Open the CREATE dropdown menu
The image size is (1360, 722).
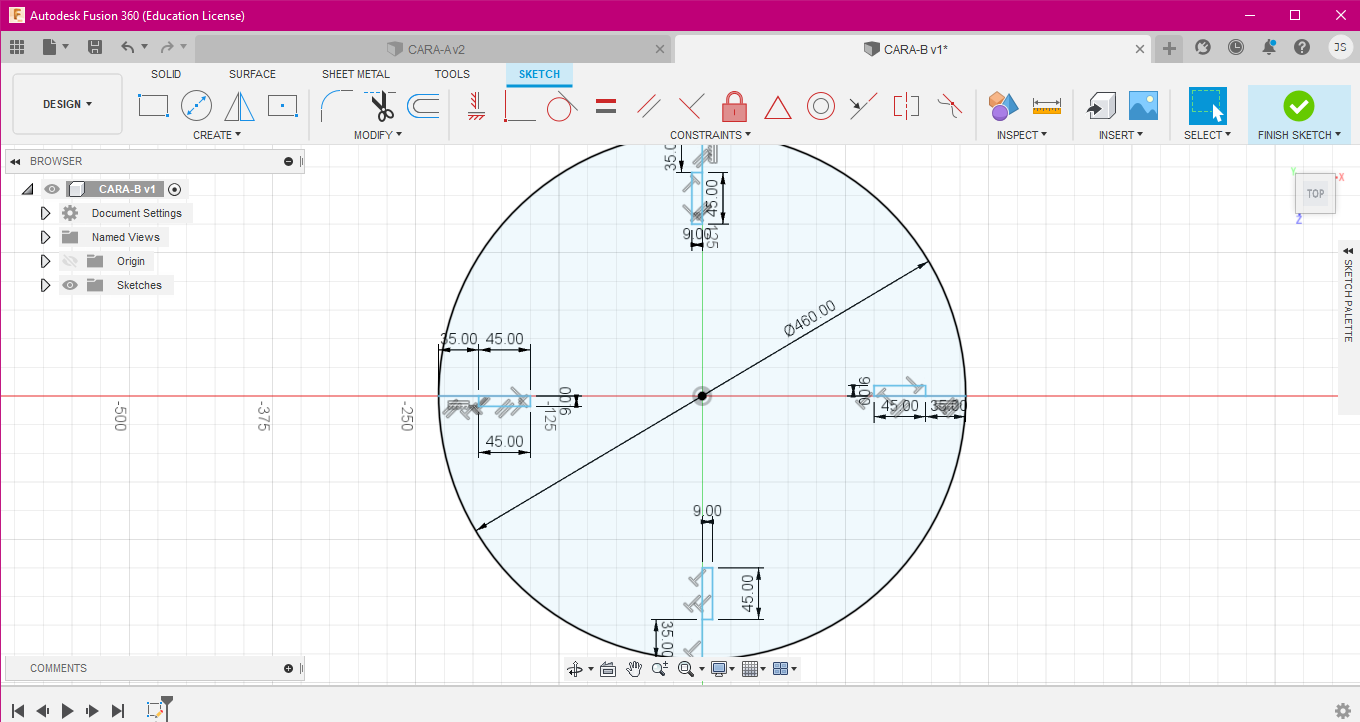click(x=217, y=135)
